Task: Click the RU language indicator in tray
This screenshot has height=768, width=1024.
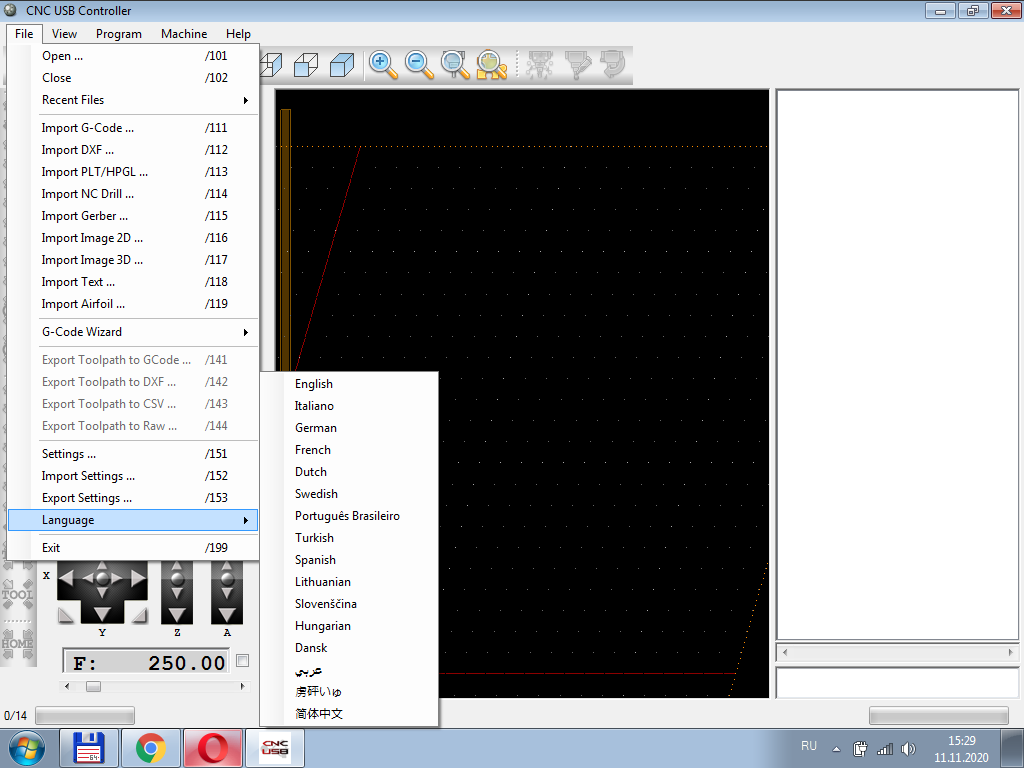Action: pyautogui.click(x=808, y=745)
